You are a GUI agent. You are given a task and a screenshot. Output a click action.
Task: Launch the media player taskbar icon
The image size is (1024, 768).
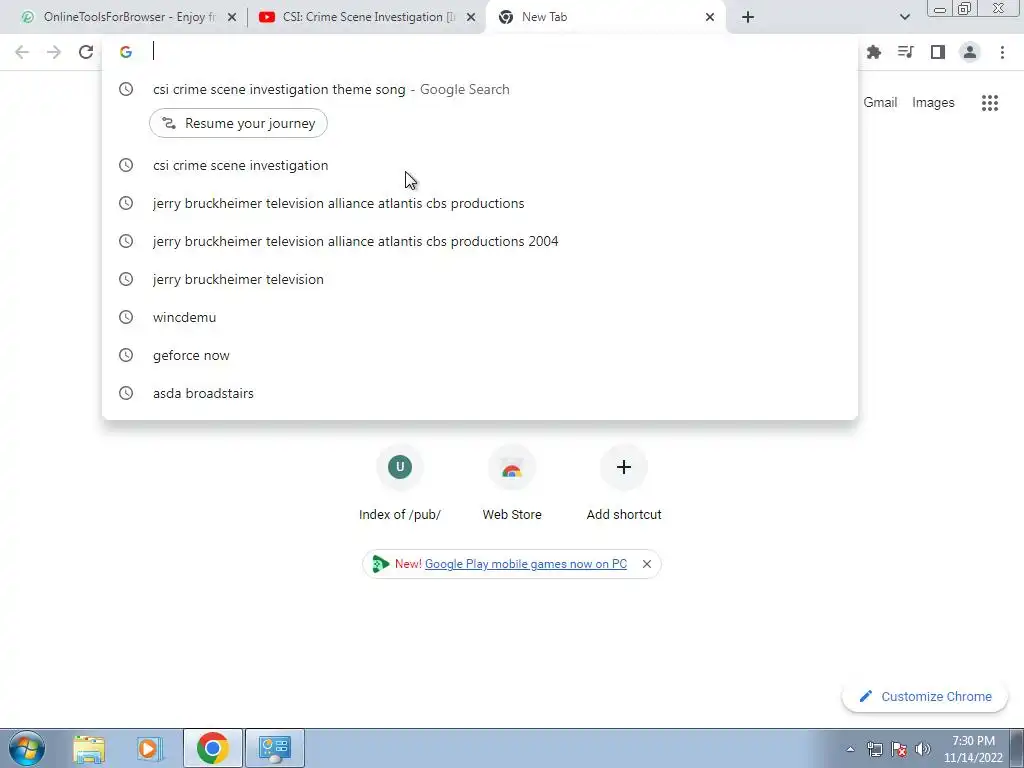[150, 748]
